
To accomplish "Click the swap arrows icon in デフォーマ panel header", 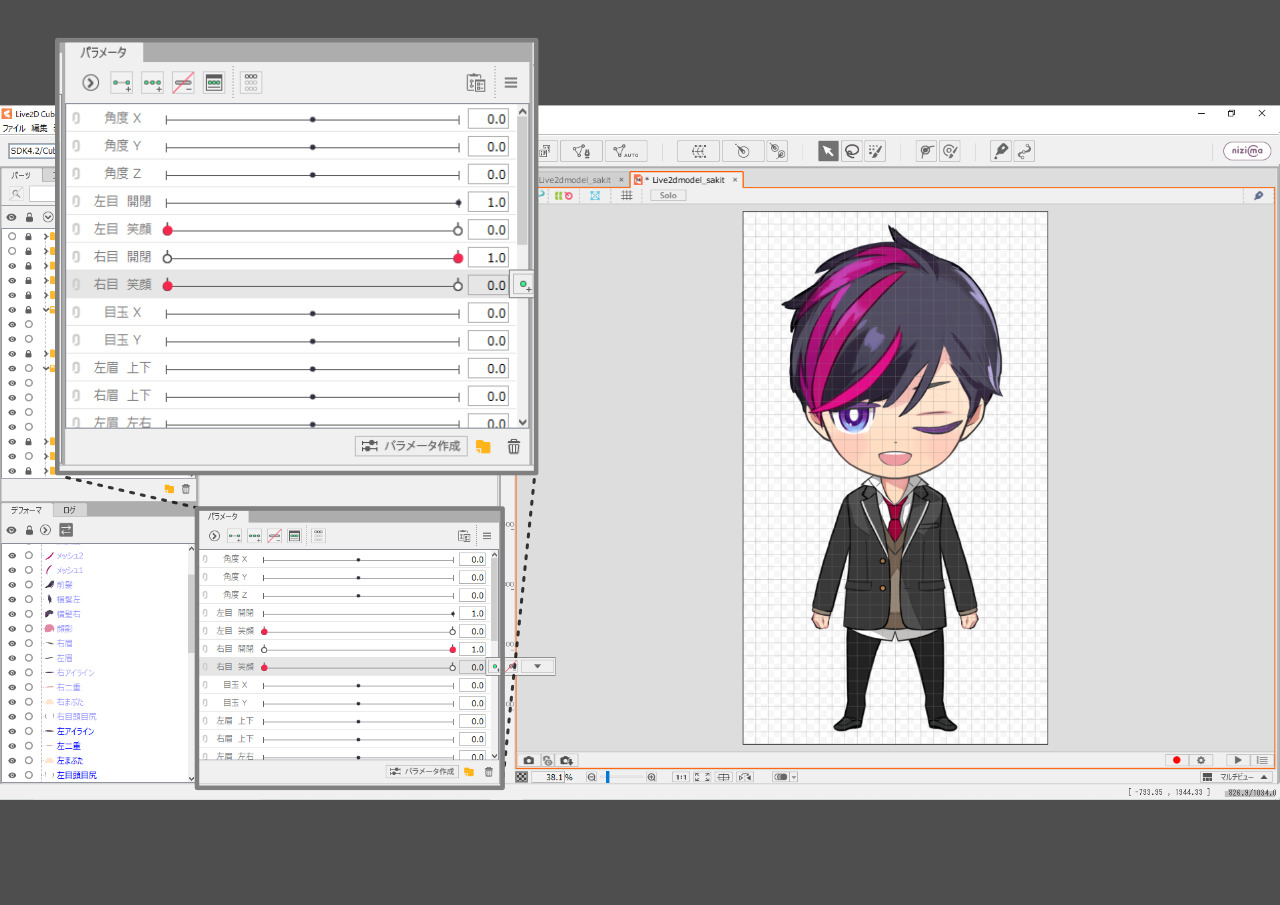I will [67, 530].
